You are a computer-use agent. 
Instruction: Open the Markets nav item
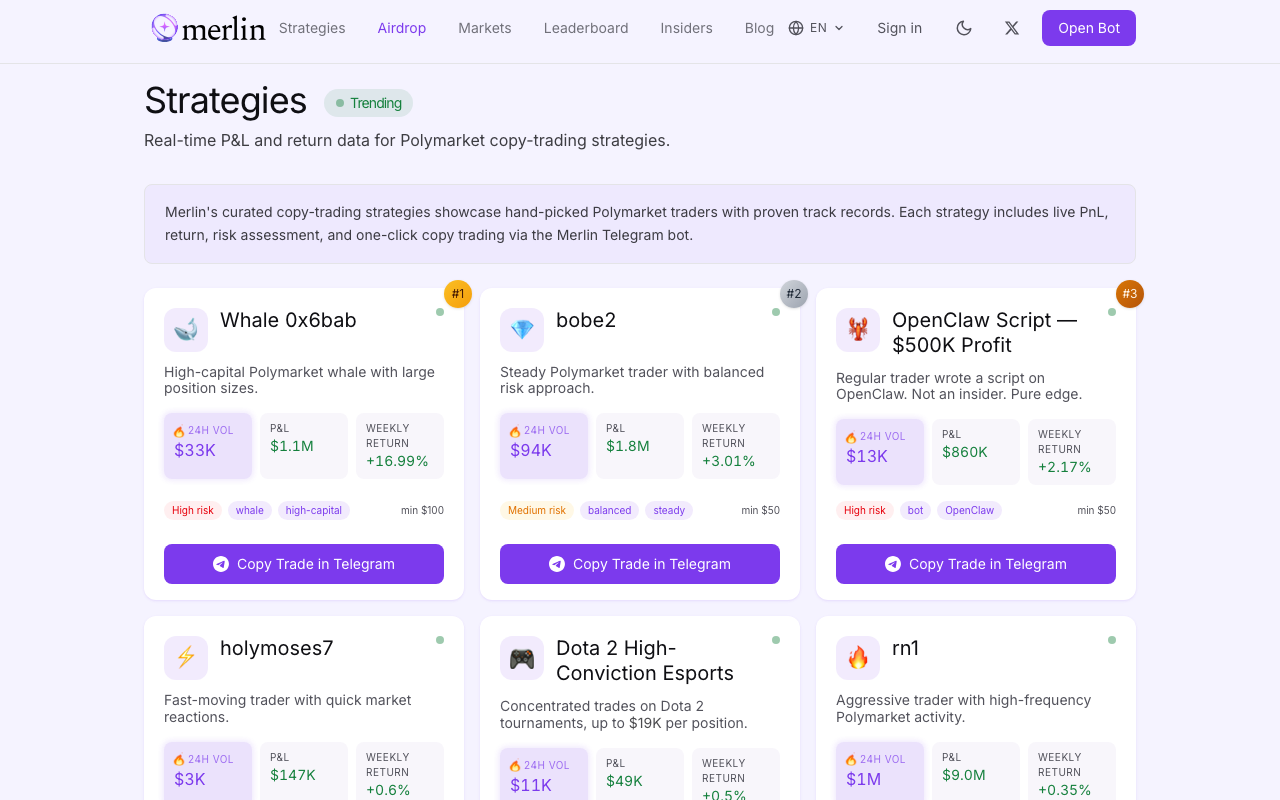pos(485,28)
